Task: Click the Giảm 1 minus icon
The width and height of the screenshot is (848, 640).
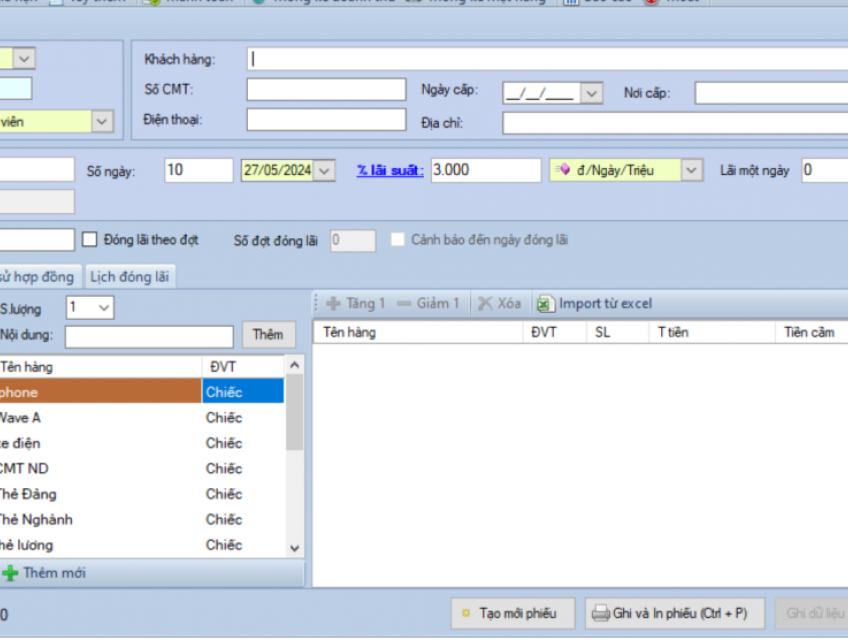Action: coord(404,303)
